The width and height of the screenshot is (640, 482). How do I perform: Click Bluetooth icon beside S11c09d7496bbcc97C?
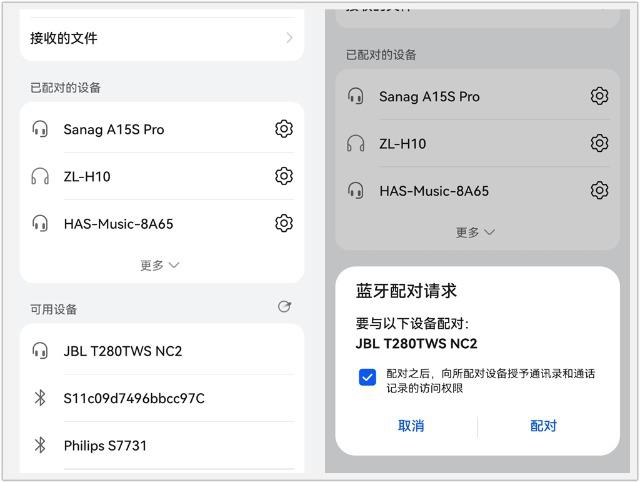coord(40,398)
